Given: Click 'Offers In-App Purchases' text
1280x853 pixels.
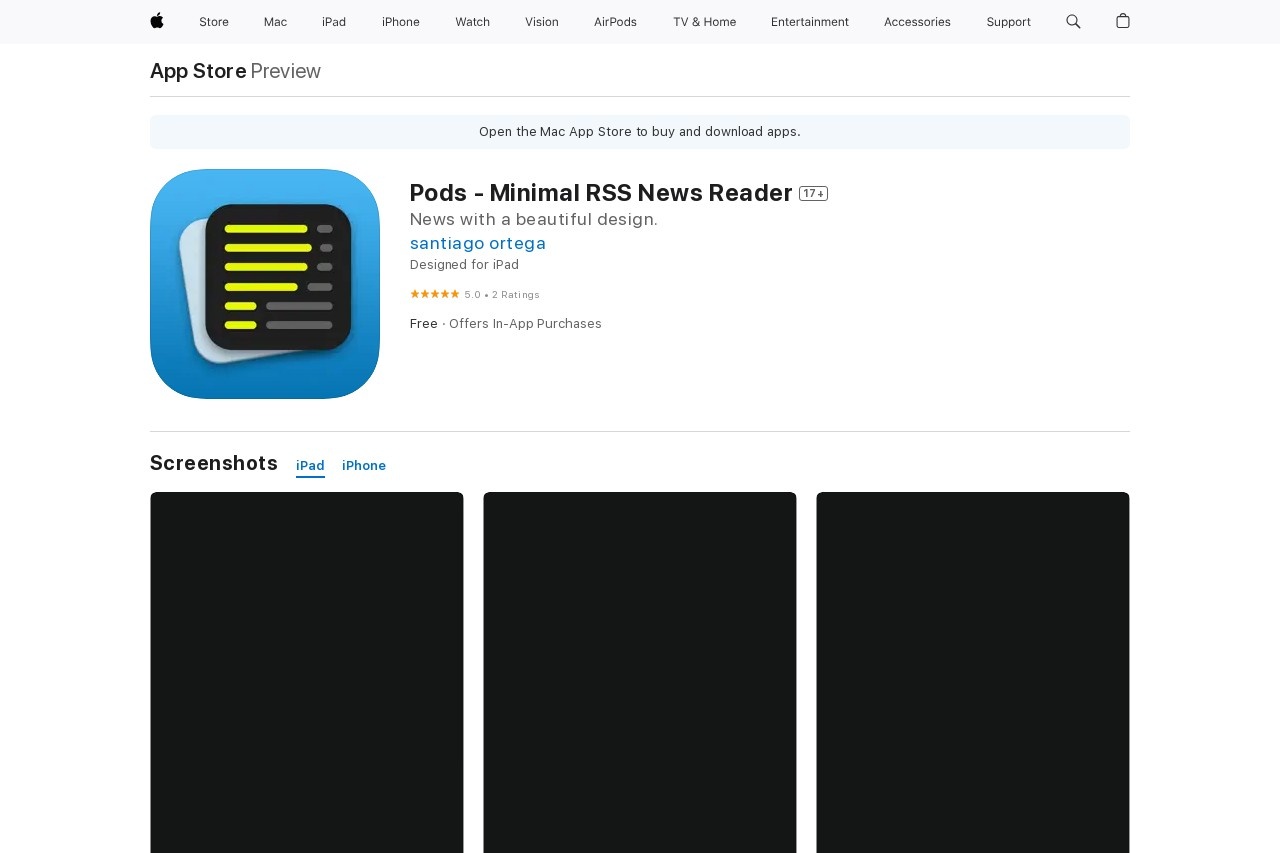Looking at the screenshot, I should click(525, 324).
